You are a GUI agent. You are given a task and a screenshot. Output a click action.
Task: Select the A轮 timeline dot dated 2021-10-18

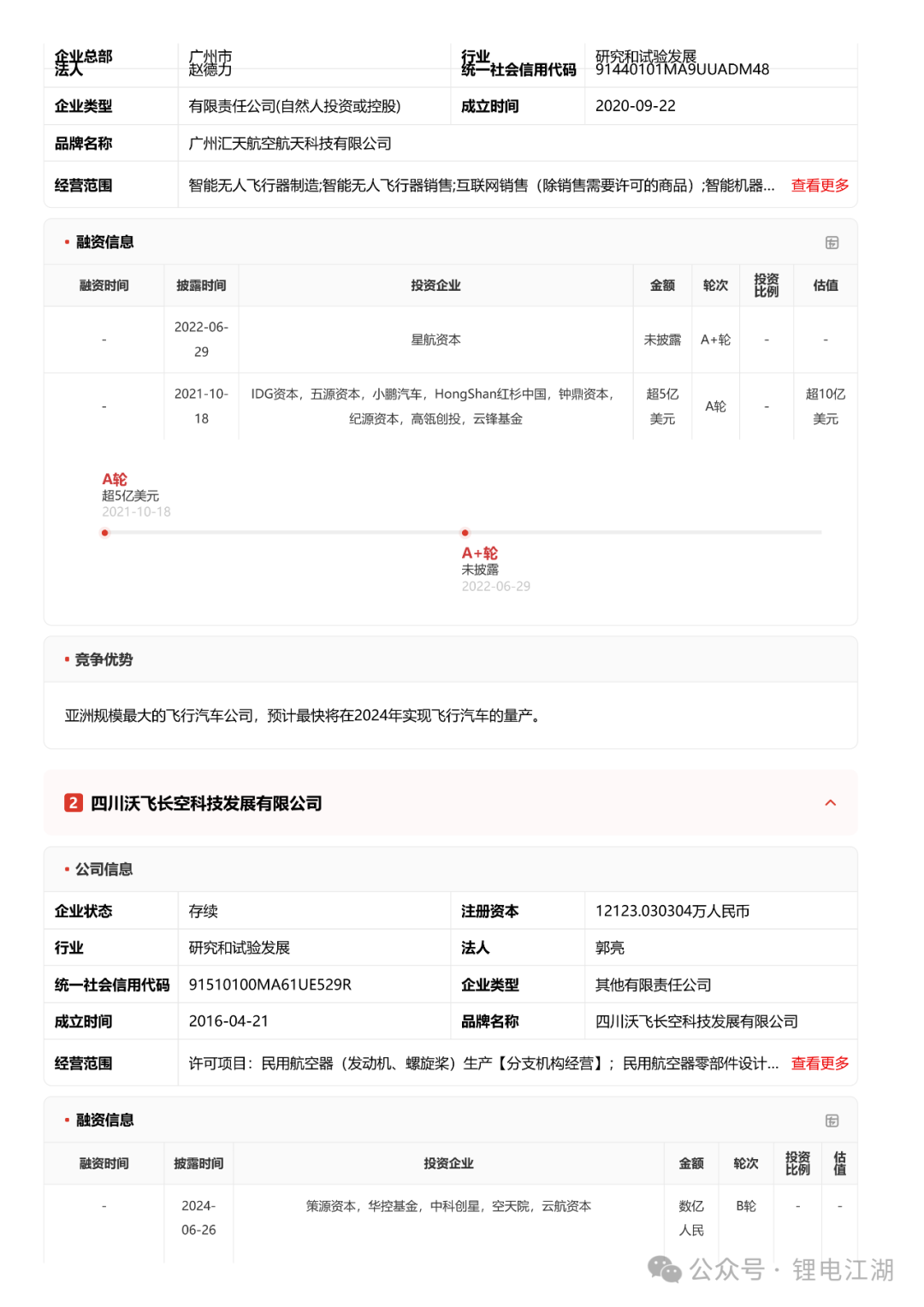104,533
